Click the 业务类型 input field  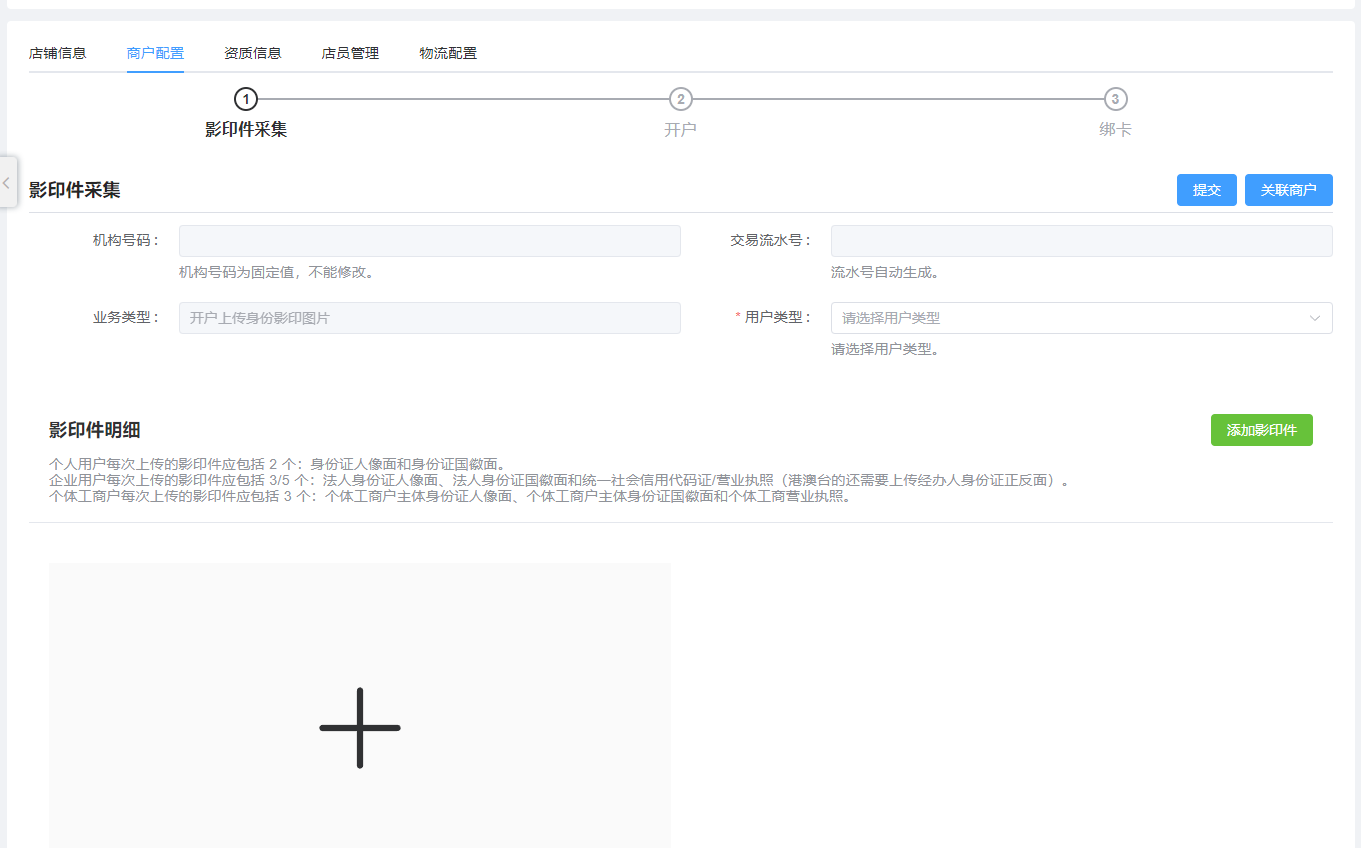(430, 318)
